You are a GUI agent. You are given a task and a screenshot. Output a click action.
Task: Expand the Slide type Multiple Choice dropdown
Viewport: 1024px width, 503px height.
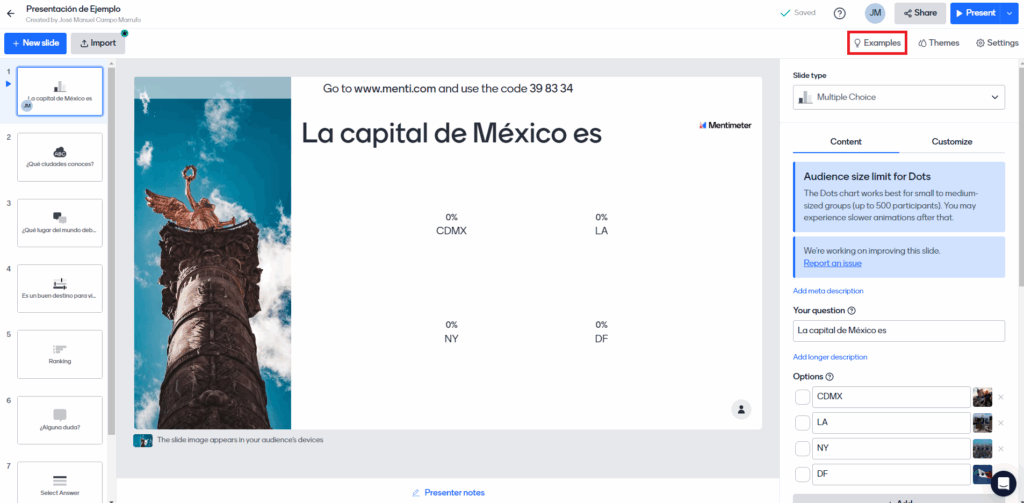[x=898, y=97]
